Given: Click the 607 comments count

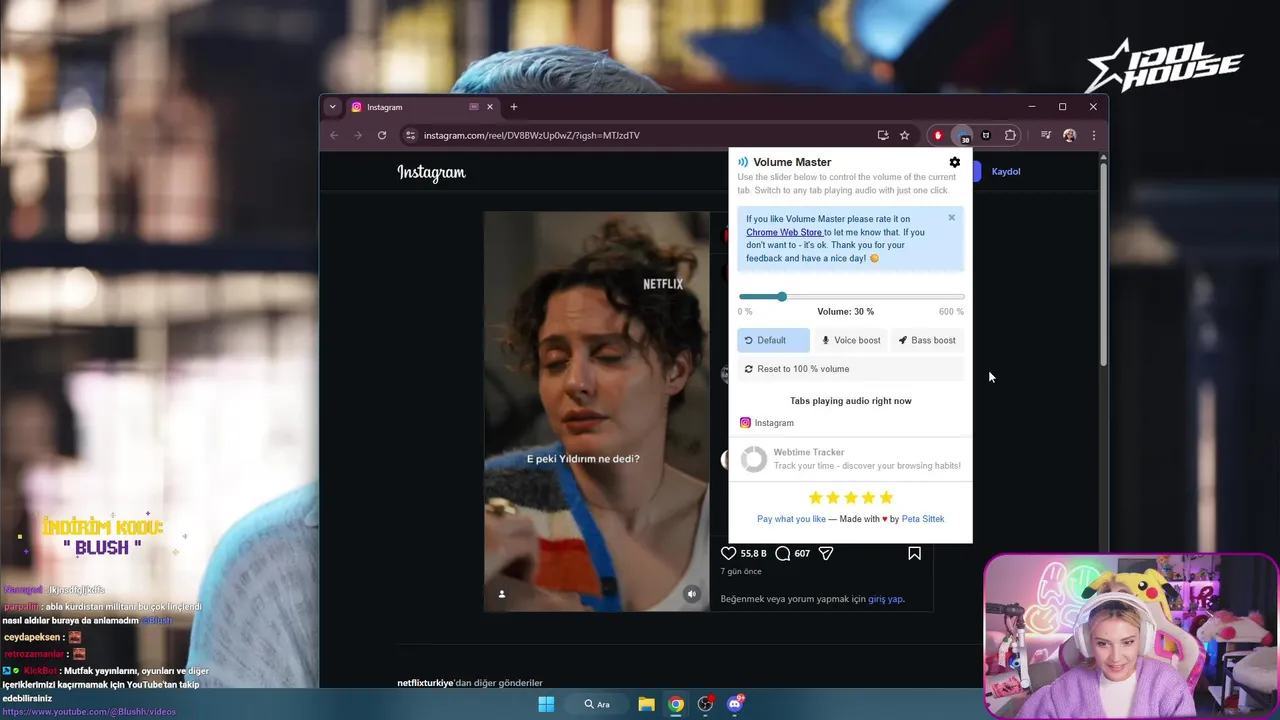Looking at the screenshot, I should 802,553.
